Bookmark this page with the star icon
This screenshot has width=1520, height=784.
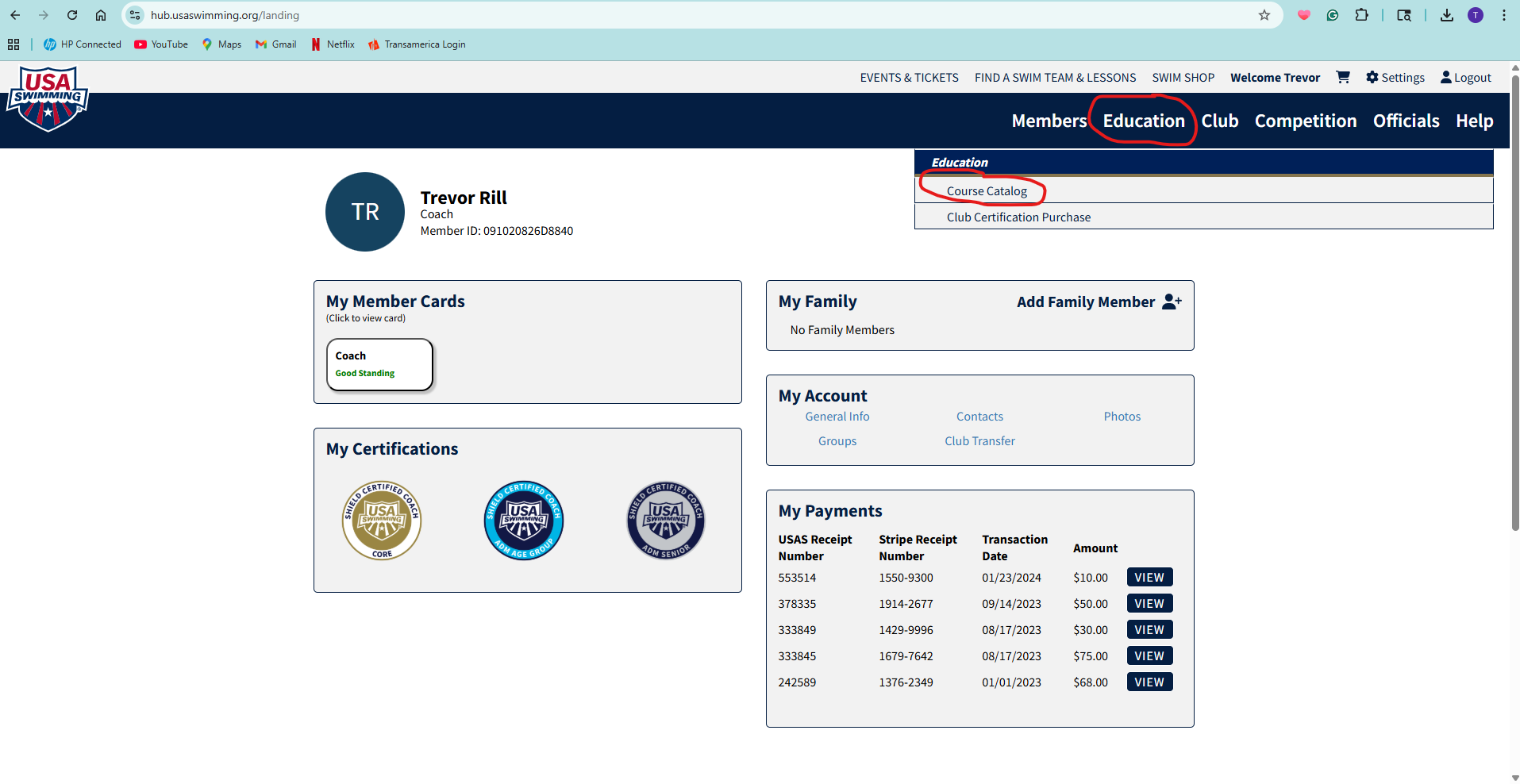click(x=1264, y=15)
